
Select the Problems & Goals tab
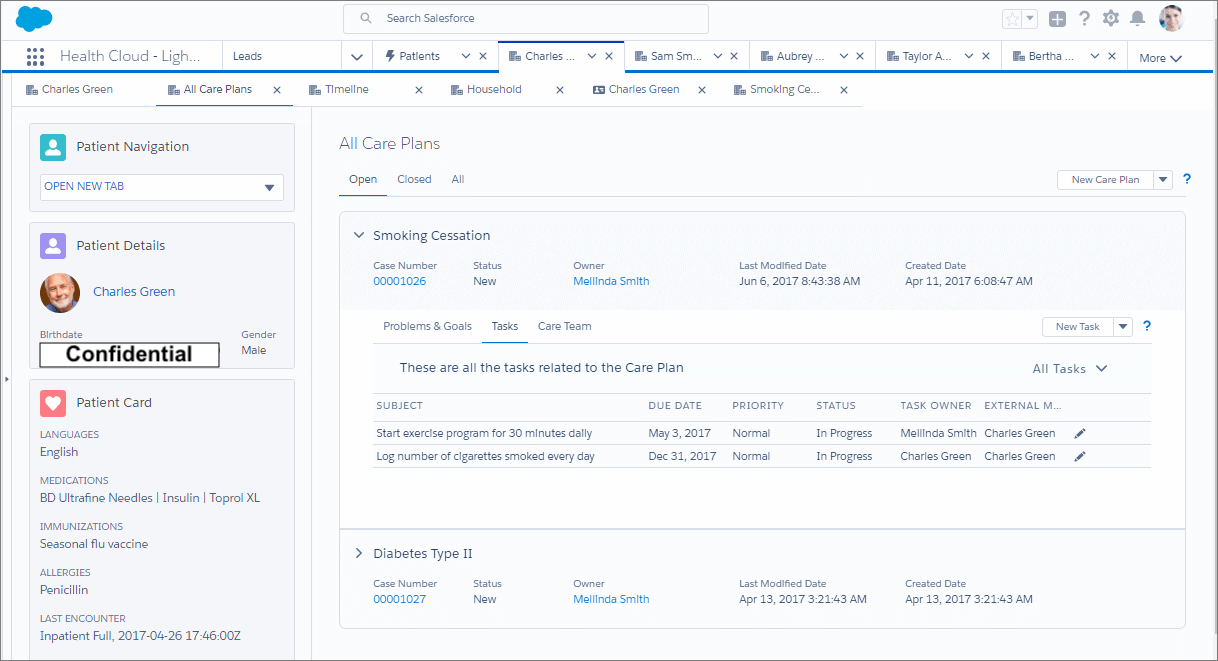[x=427, y=326]
